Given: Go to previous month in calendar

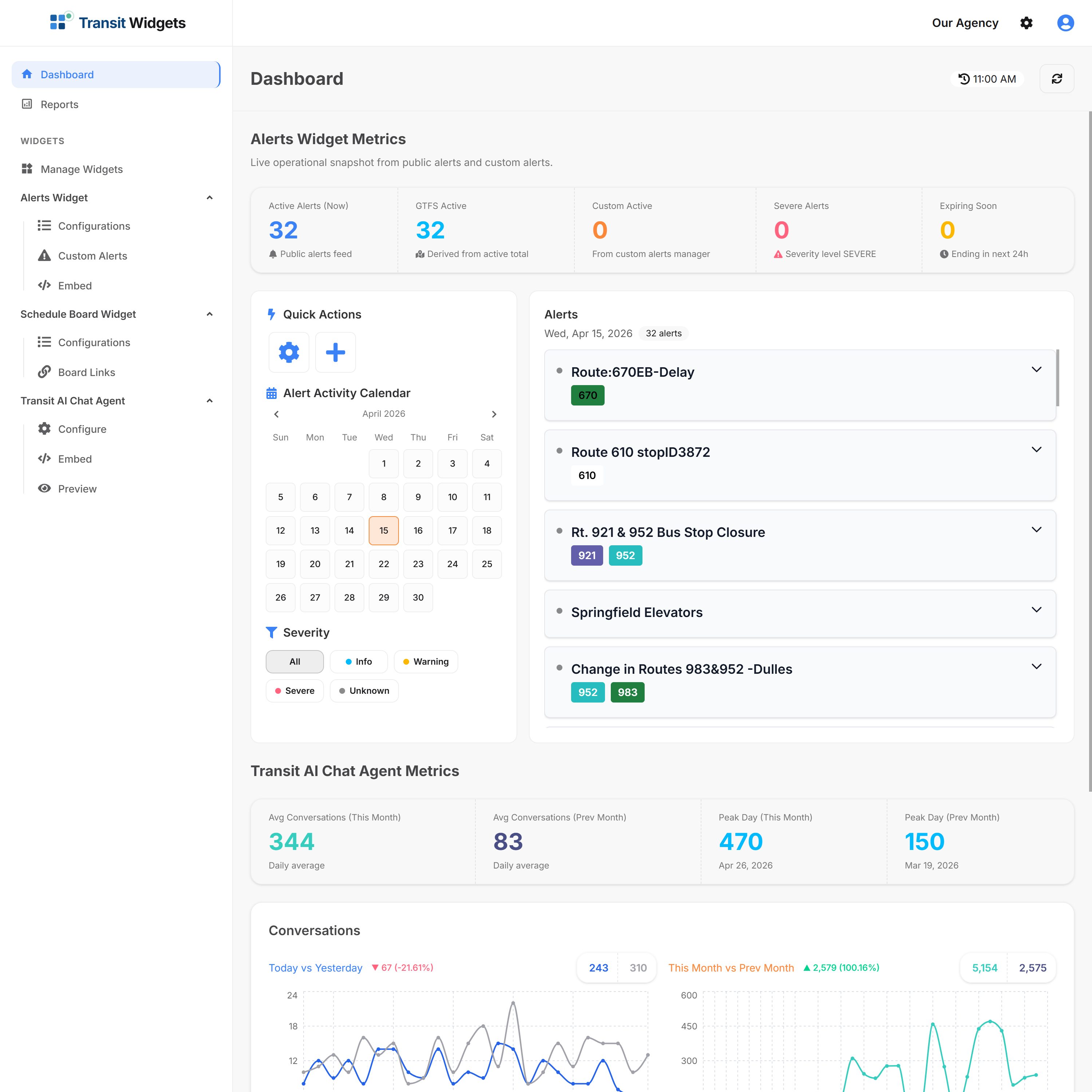Looking at the screenshot, I should tap(276, 414).
